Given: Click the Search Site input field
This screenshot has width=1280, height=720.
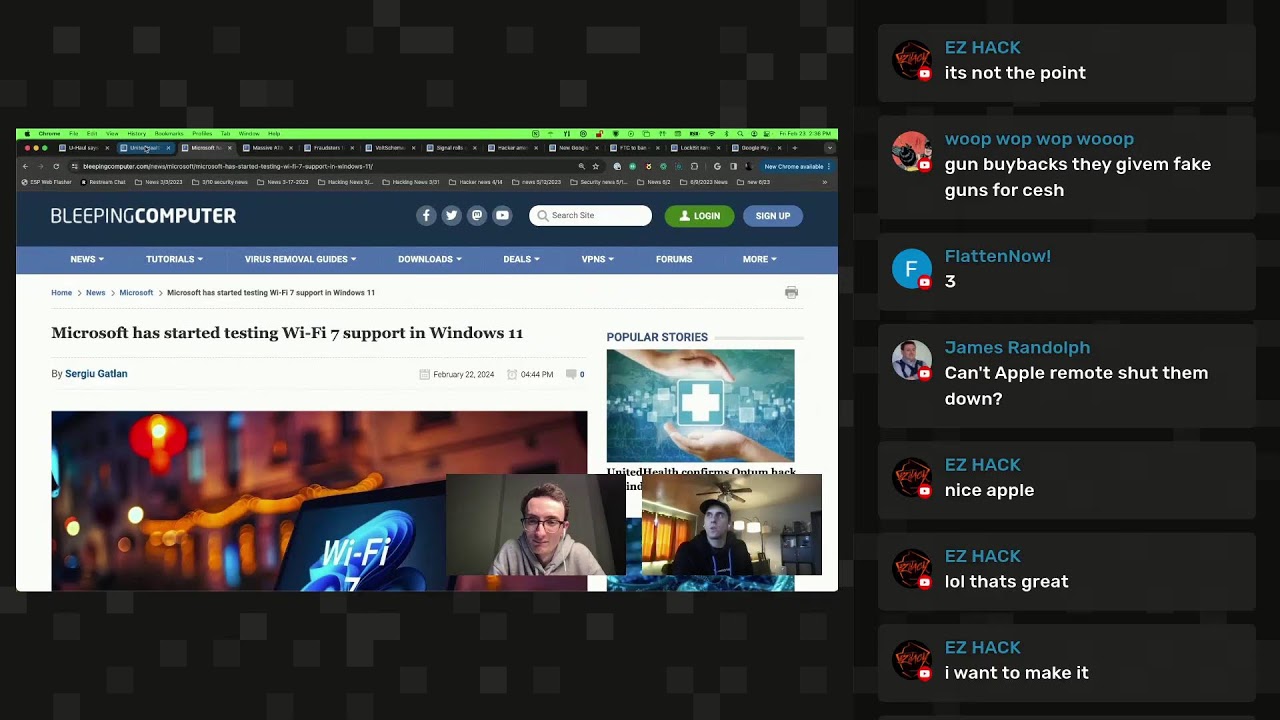Looking at the screenshot, I should click(590, 216).
